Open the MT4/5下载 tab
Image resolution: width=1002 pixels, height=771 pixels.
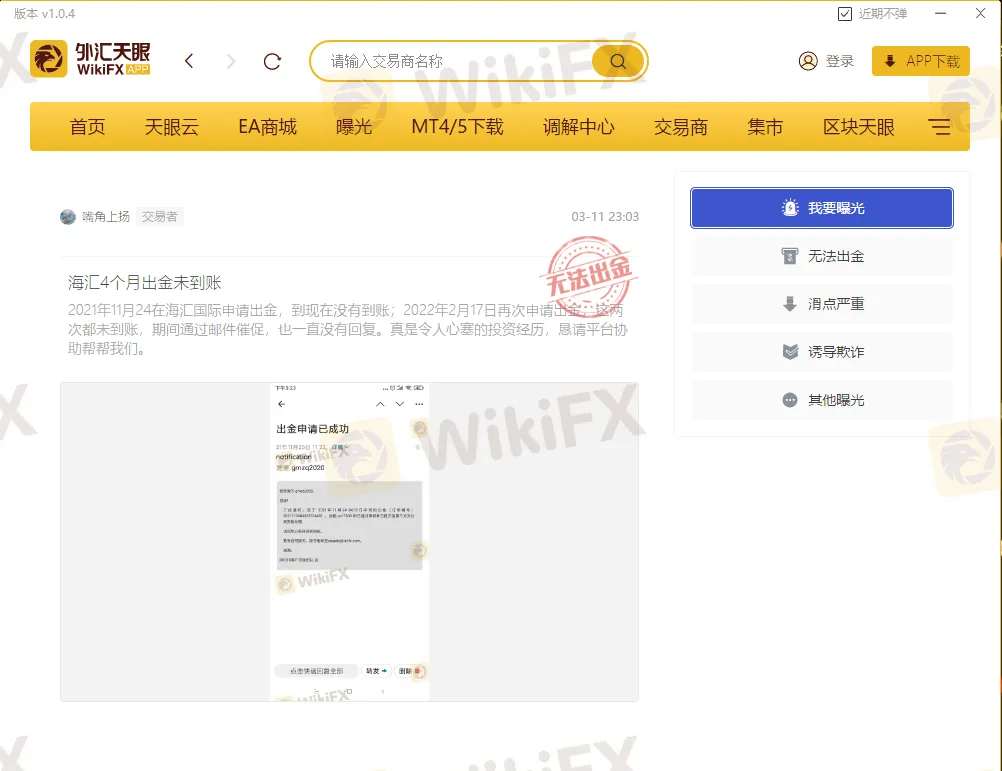click(x=456, y=127)
